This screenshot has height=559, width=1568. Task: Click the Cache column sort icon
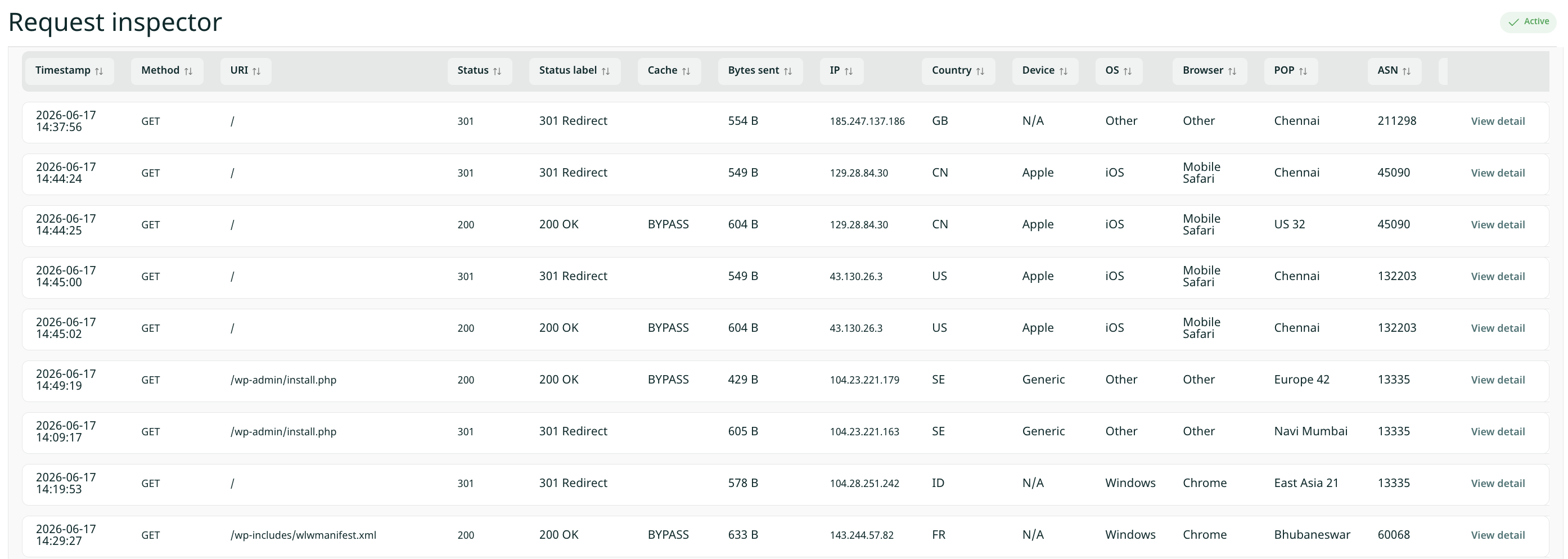pos(686,71)
